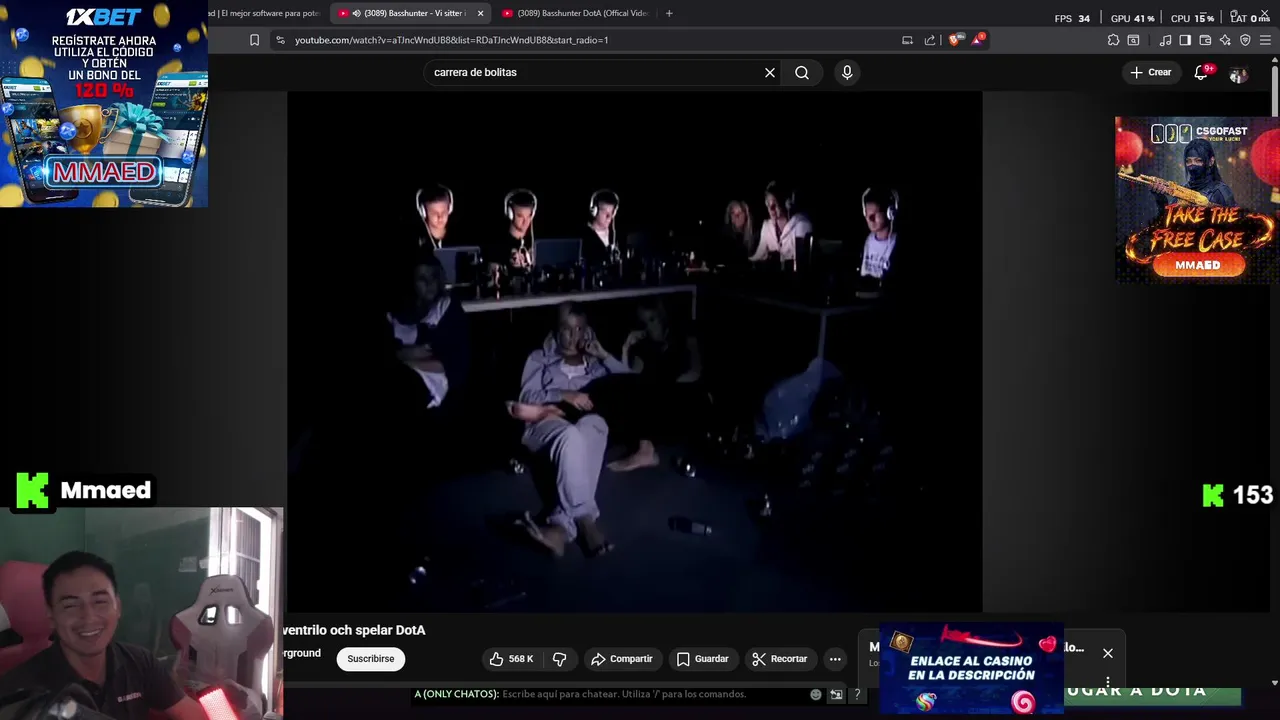
Task: Click the CSGOFAST Take the Free Case ad
Action: point(1197,200)
